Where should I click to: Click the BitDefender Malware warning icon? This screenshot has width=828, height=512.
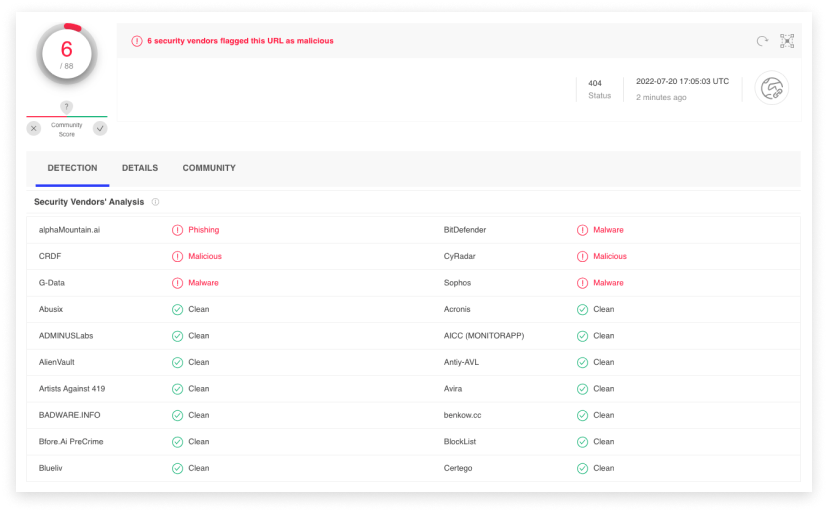coord(582,230)
